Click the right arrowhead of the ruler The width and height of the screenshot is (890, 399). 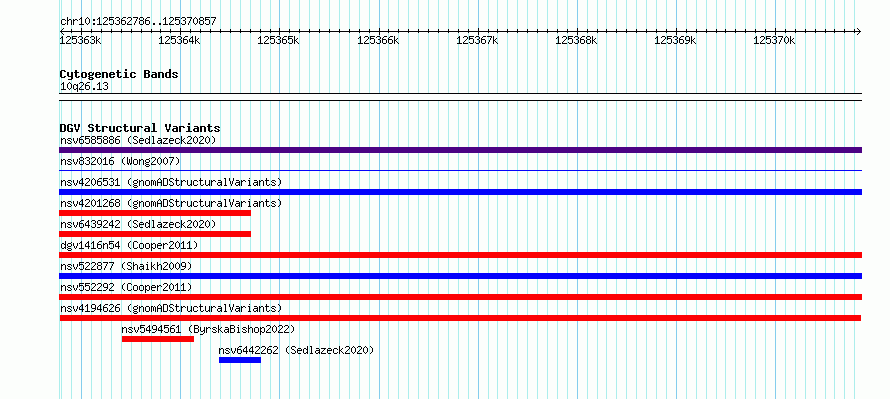pyautogui.click(x=859, y=31)
